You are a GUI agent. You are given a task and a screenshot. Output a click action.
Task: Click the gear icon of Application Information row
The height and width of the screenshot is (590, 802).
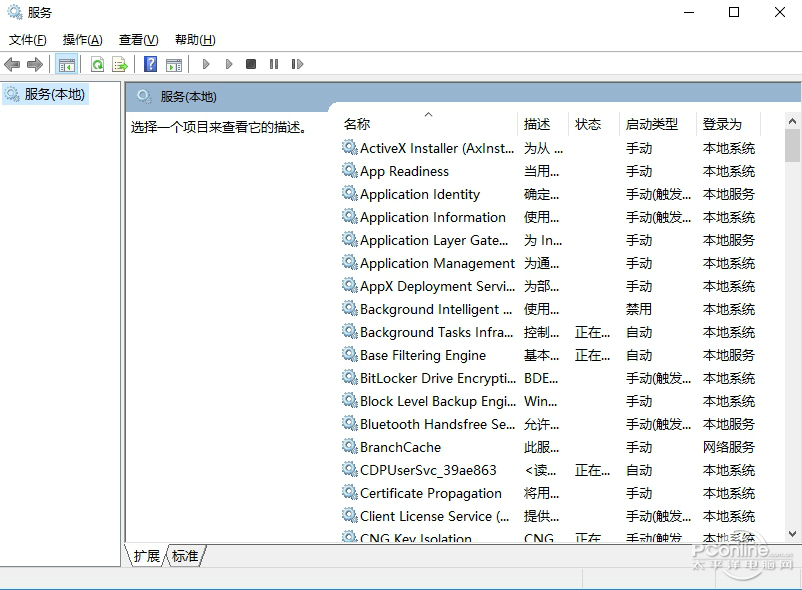350,217
